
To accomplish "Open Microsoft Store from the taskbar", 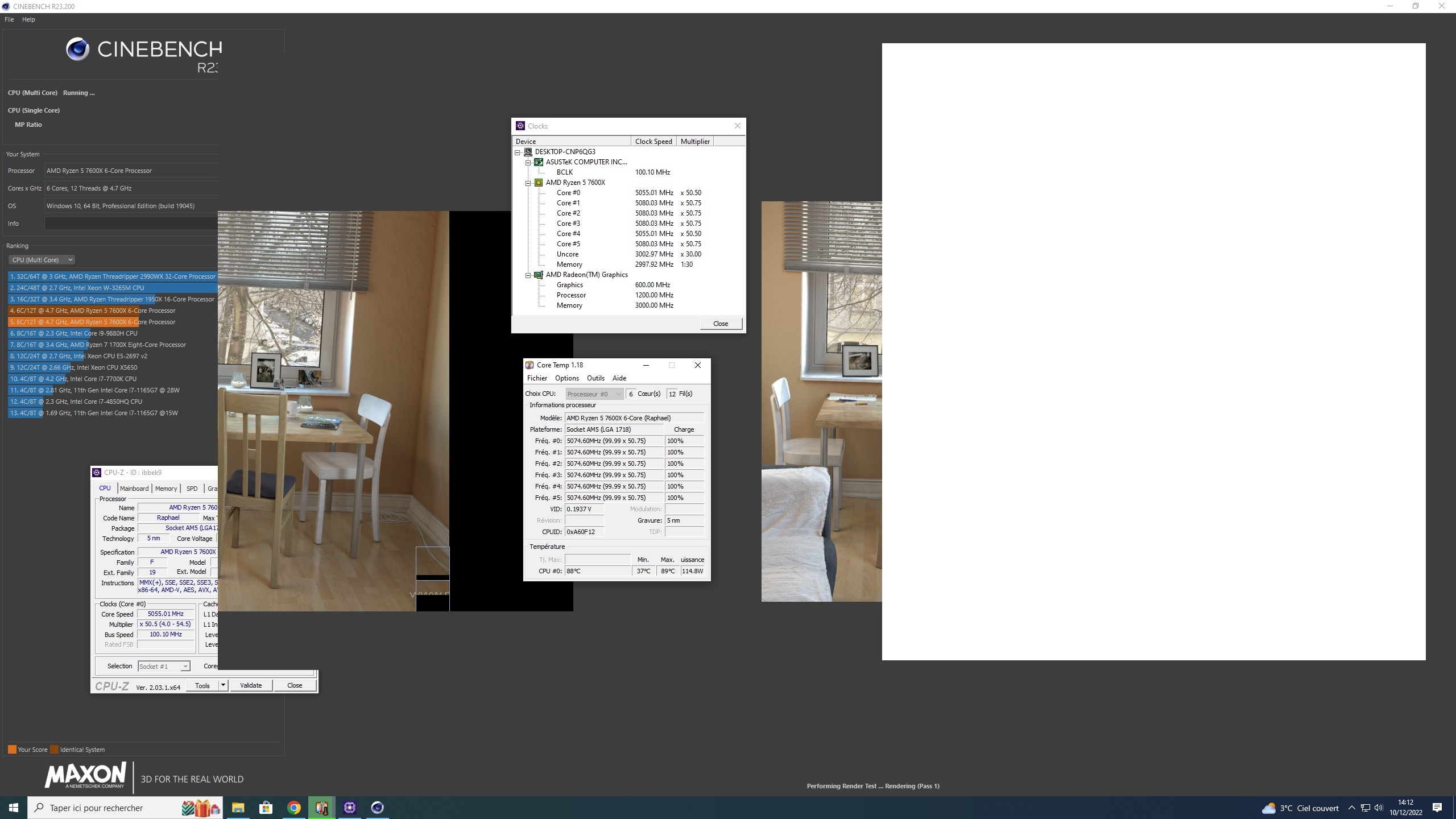I will pyautogui.click(x=266, y=808).
